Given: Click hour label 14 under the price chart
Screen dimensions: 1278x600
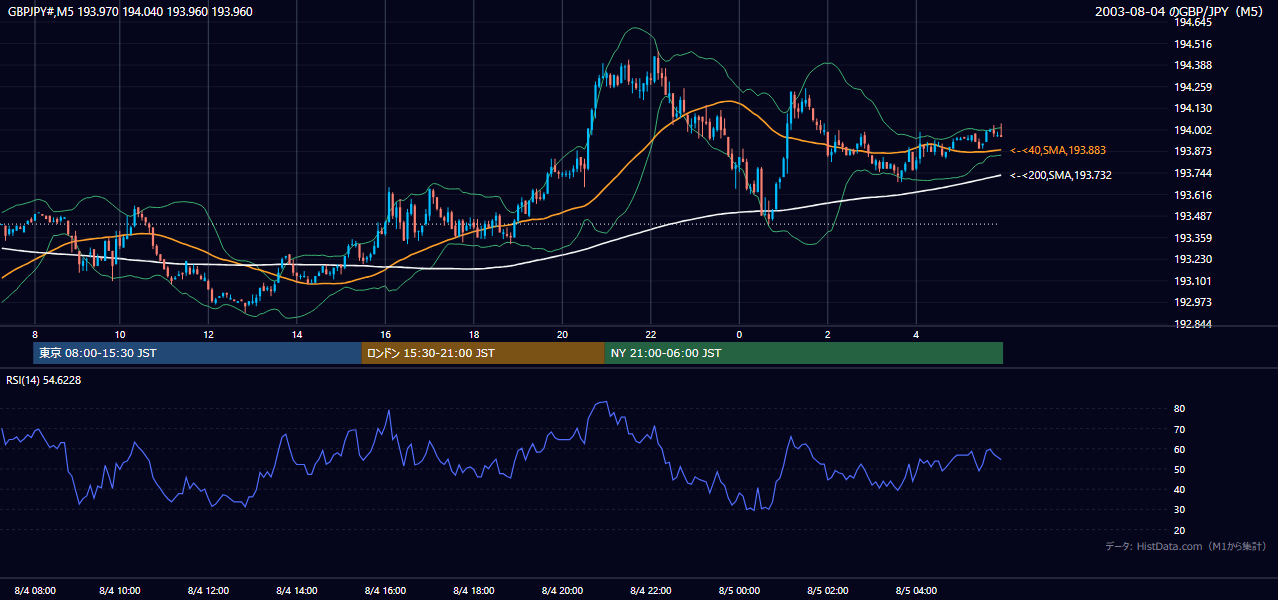Looking at the screenshot, I should point(297,333).
